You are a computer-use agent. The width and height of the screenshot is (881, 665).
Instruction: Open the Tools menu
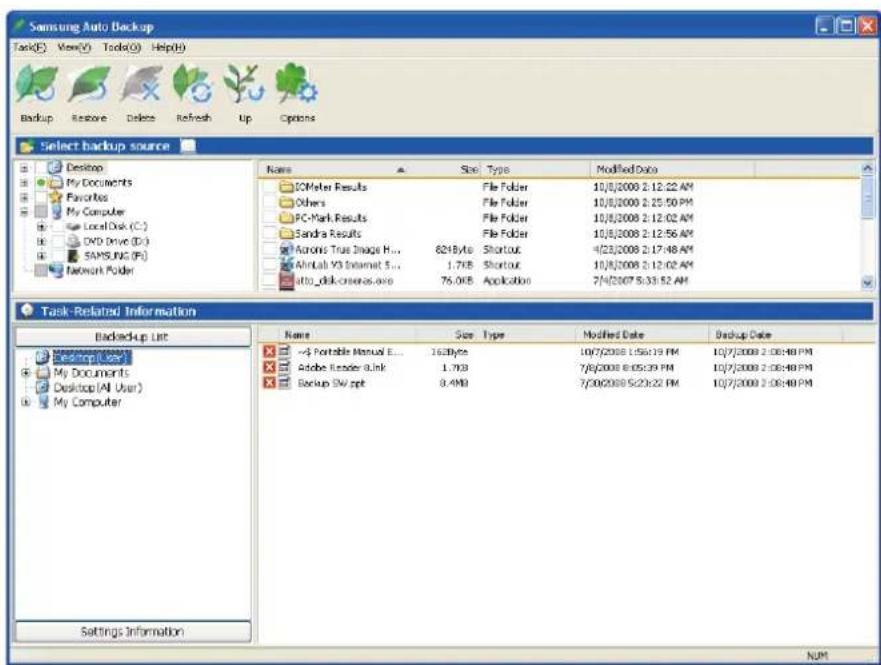pos(121,48)
